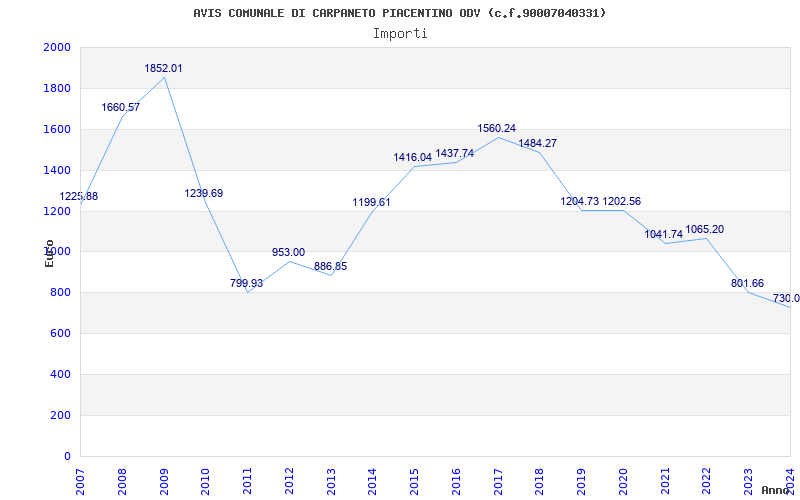Select data label 1225.88
This screenshot has width=800, height=500.
pyautogui.click(x=79, y=196)
